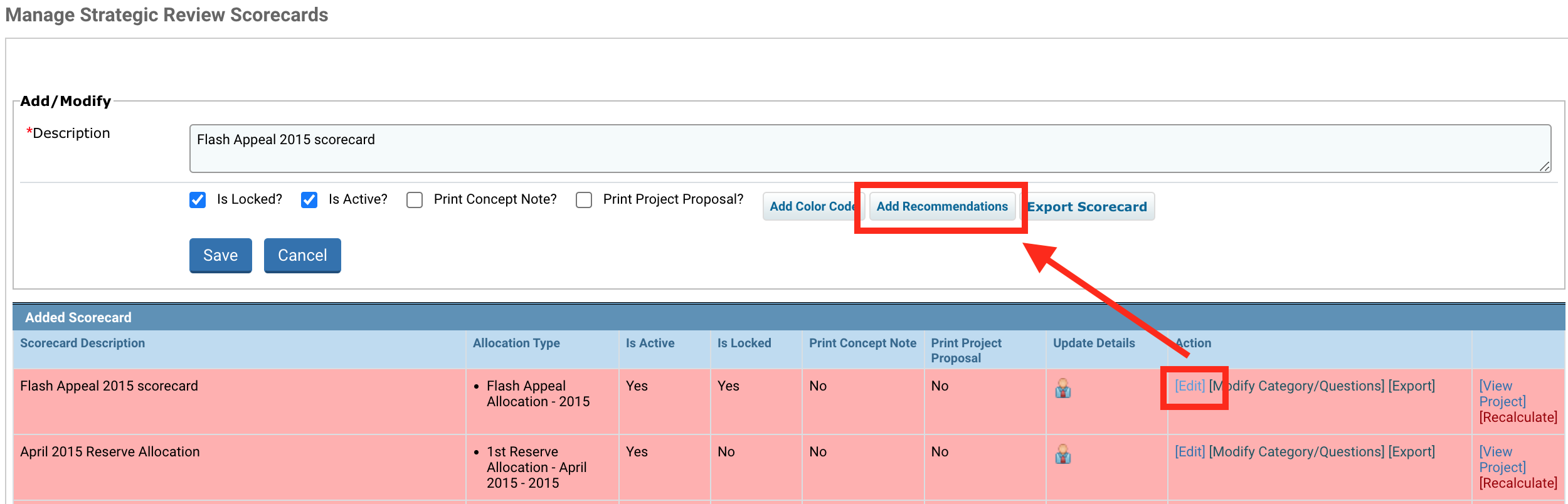Save the scorecard changes
Screen dimensions: 1568x504
(221, 255)
